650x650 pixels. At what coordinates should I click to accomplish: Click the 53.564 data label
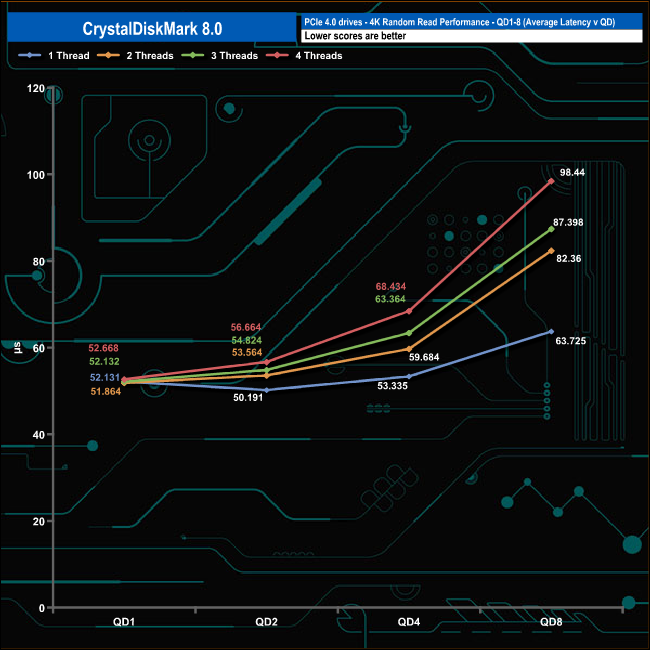point(247,352)
